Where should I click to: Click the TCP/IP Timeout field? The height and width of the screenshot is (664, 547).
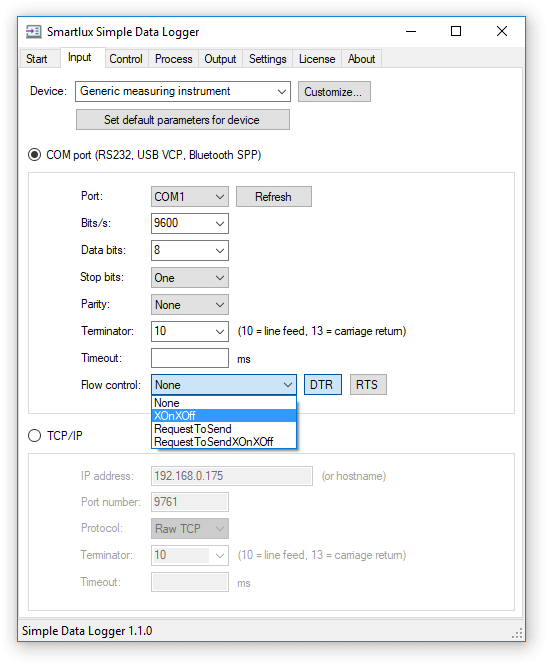[x=190, y=582]
